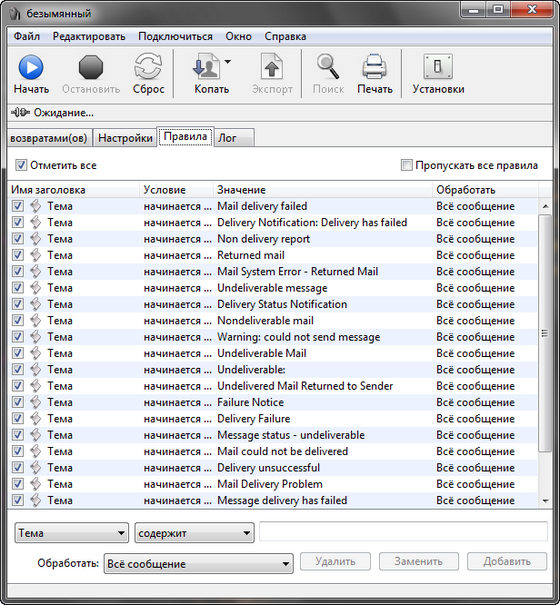Image resolution: width=560 pixels, height=605 pixels.
Task: Click the Поиск magnifier icon
Action: coord(328,67)
